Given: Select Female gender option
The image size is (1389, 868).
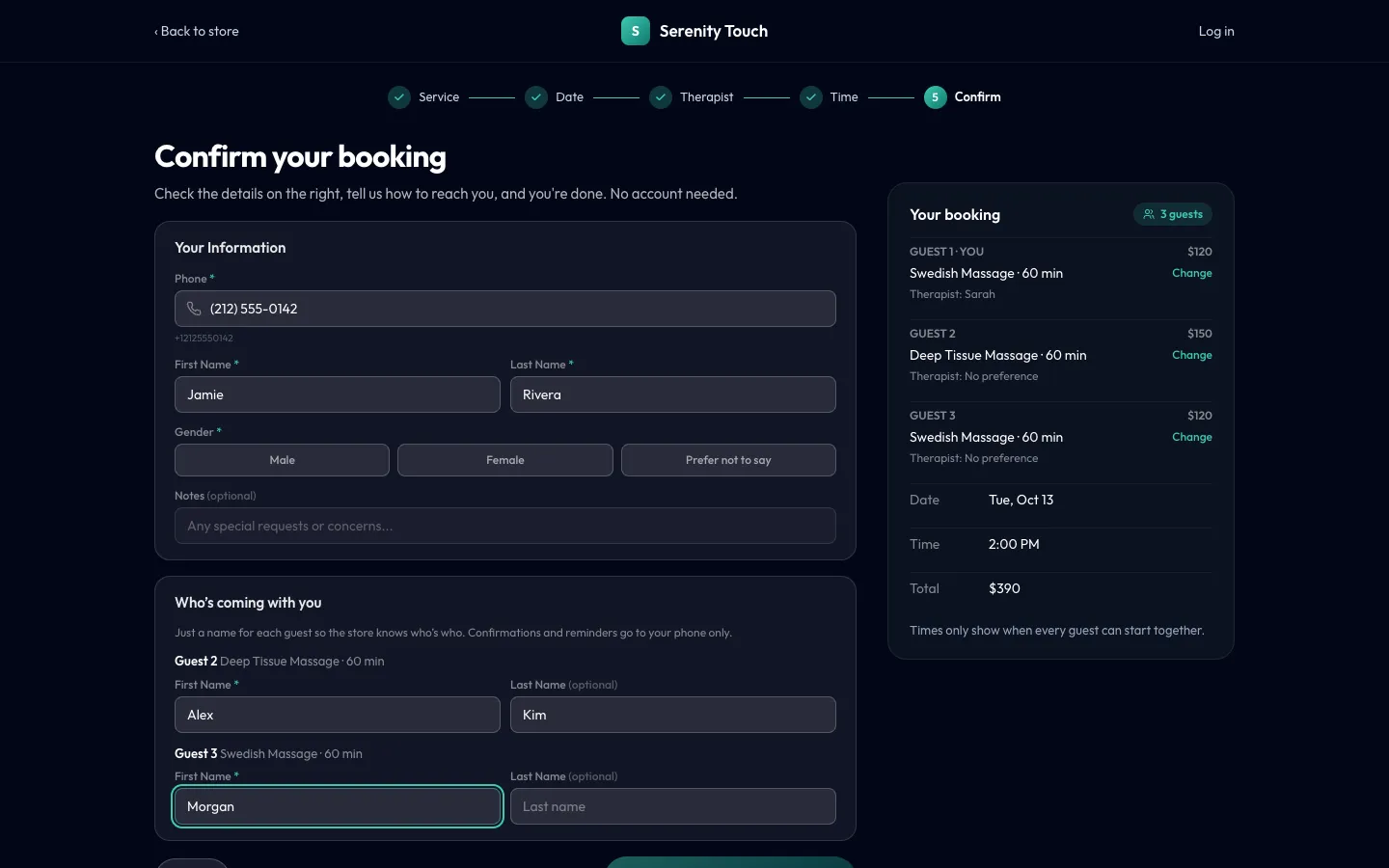Looking at the screenshot, I should coord(505,460).
